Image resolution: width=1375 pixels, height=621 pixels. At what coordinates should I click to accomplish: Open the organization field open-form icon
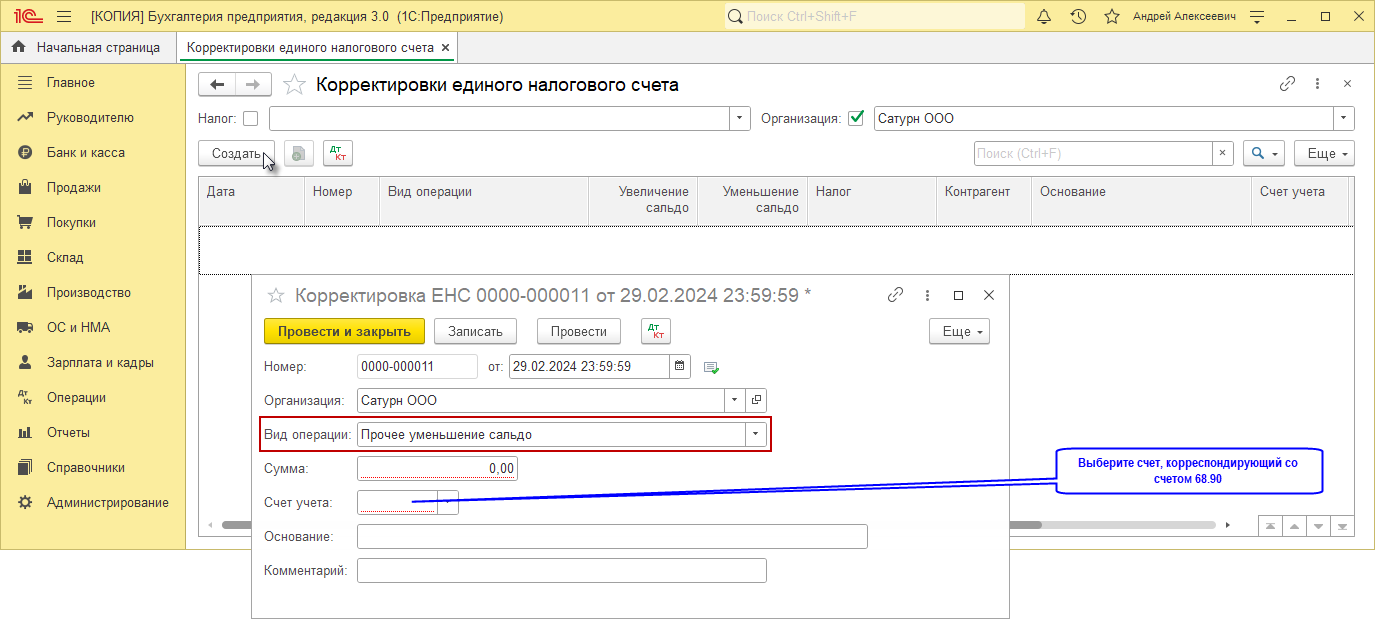756,400
